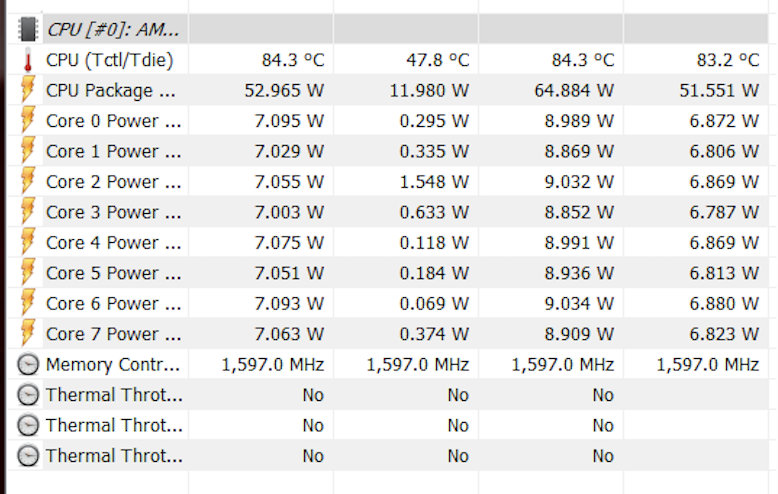Click the 52.965 W CPU Package current value
Image resolution: width=778 pixels, height=494 pixels.
(x=284, y=90)
